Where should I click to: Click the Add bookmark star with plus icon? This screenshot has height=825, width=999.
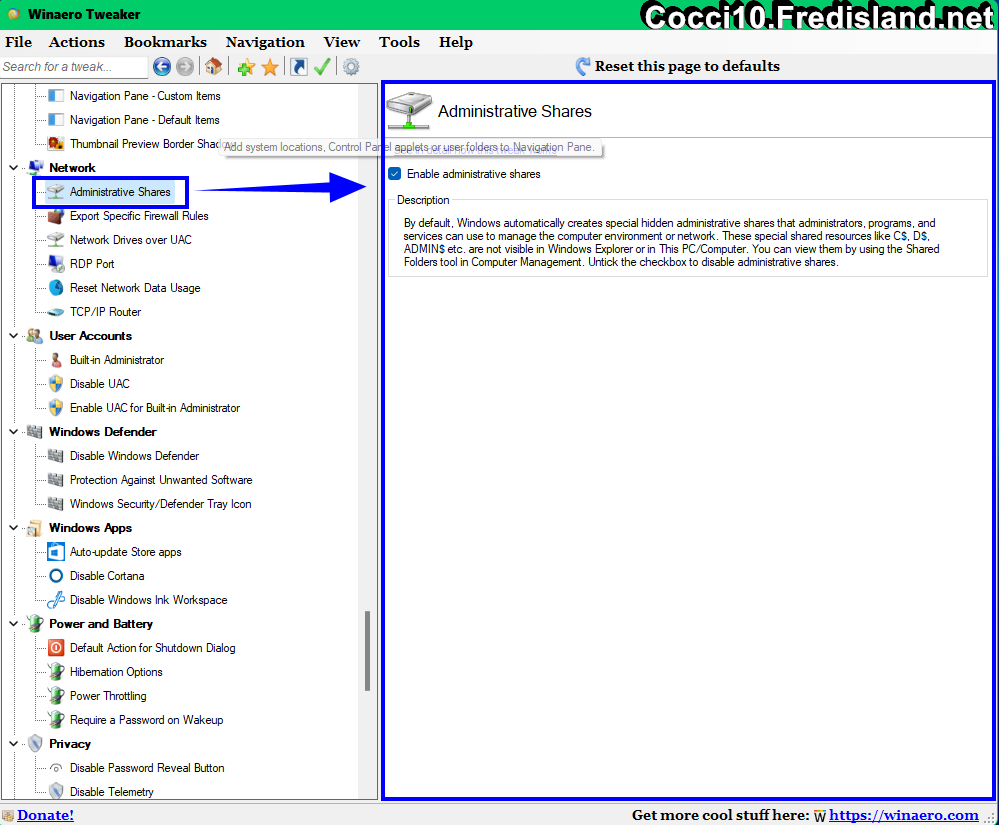246,67
